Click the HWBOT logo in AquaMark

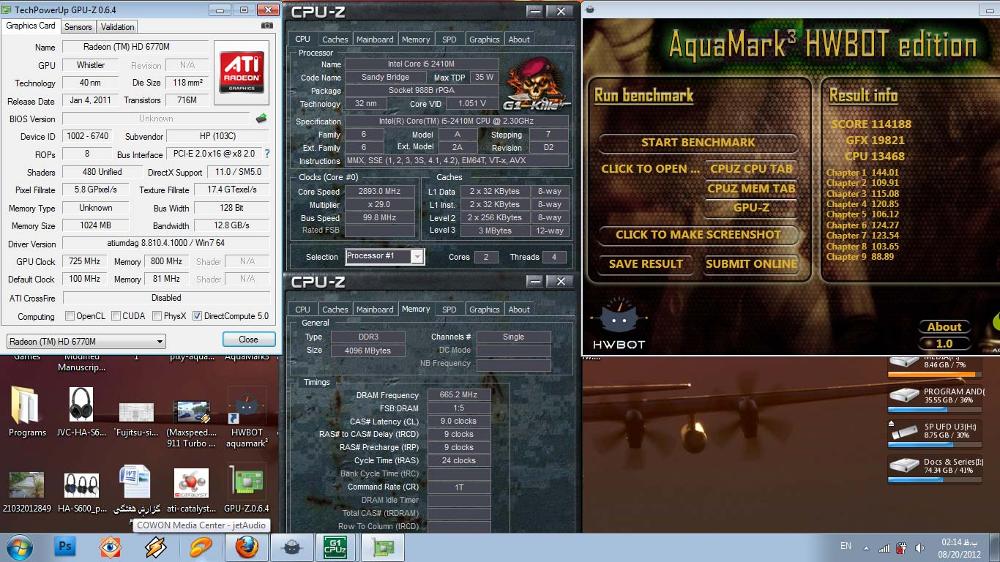click(x=619, y=324)
